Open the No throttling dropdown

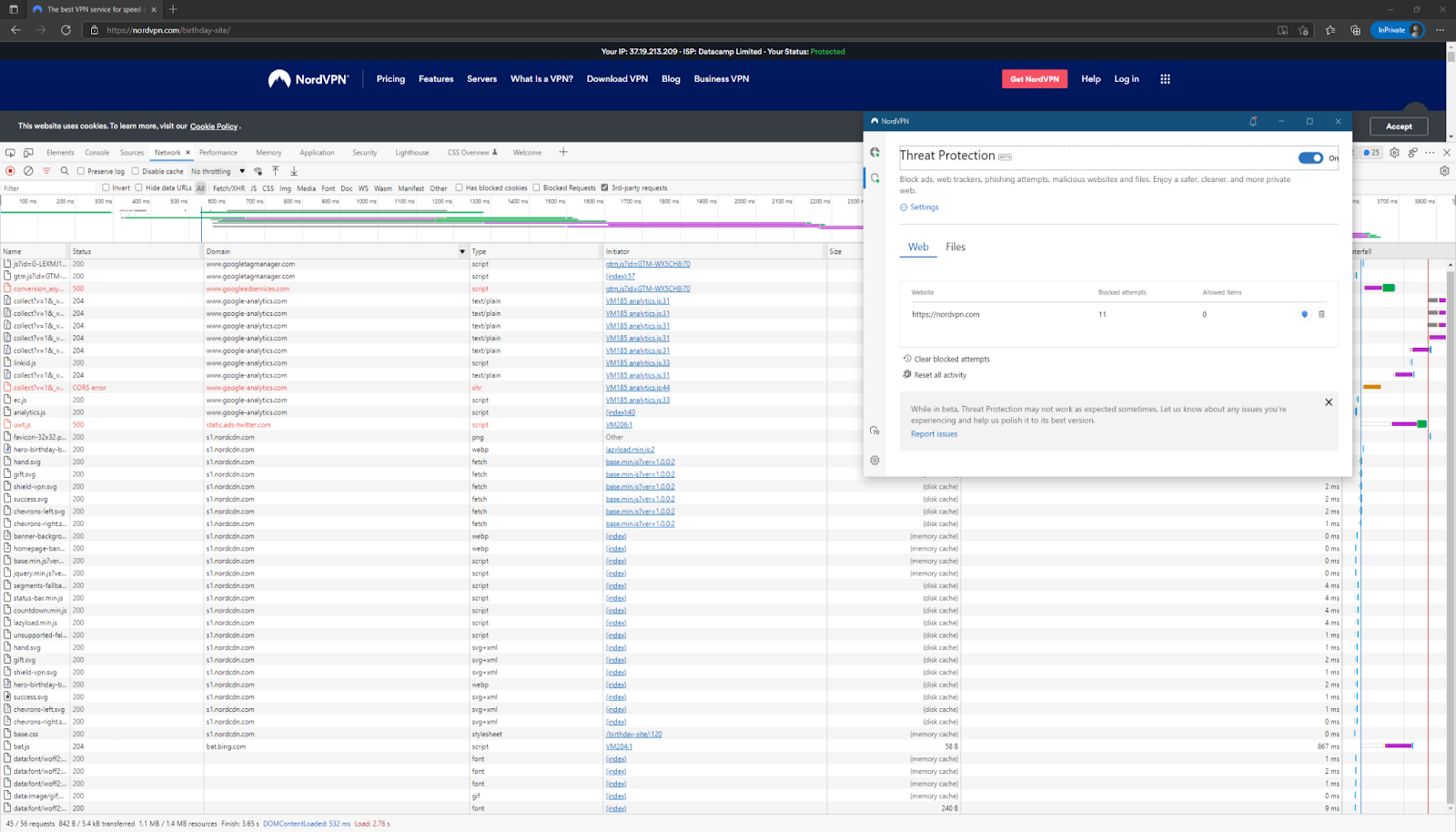pos(217,171)
